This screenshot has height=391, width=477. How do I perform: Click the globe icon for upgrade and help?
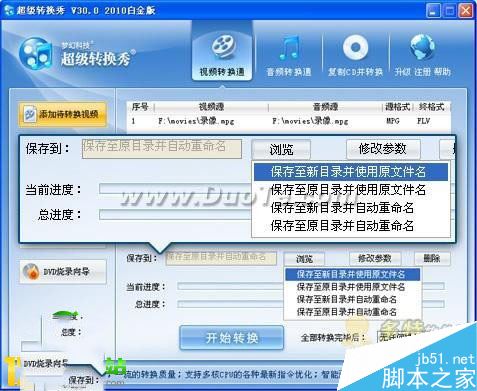(422, 47)
